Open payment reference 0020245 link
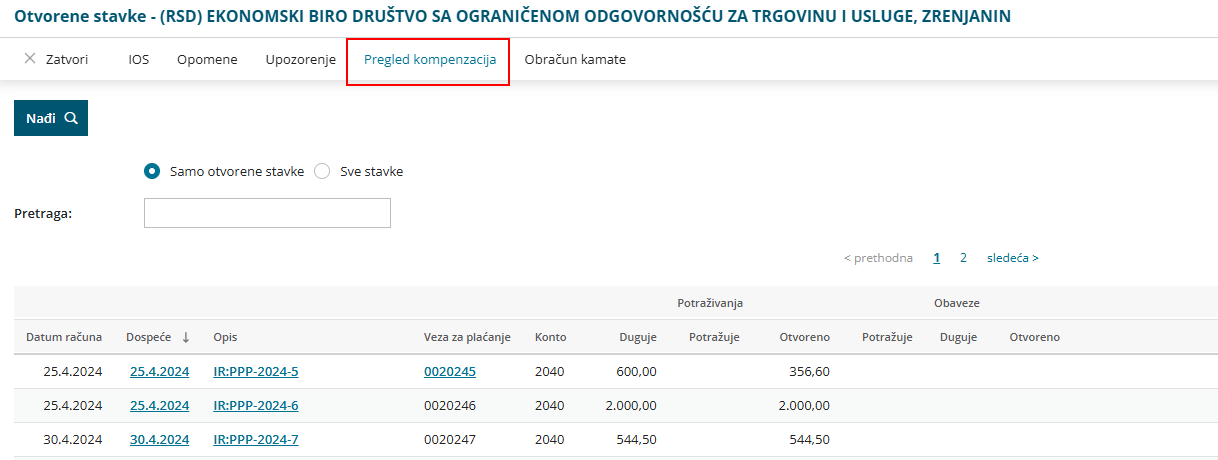Image resolution: width=1218 pixels, height=460 pixels. [x=450, y=372]
